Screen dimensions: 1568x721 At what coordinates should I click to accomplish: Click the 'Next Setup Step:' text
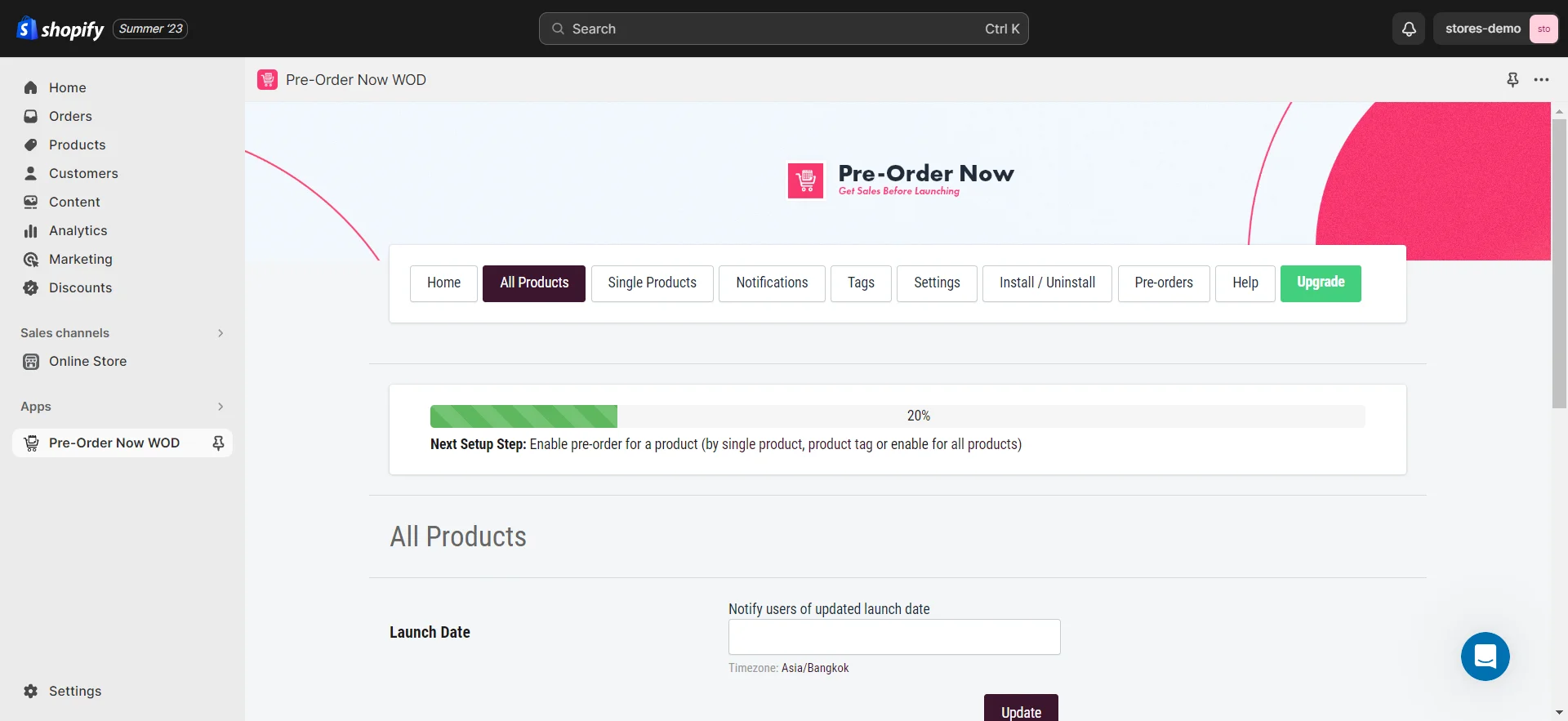pyautogui.click(x=479, y=444)
